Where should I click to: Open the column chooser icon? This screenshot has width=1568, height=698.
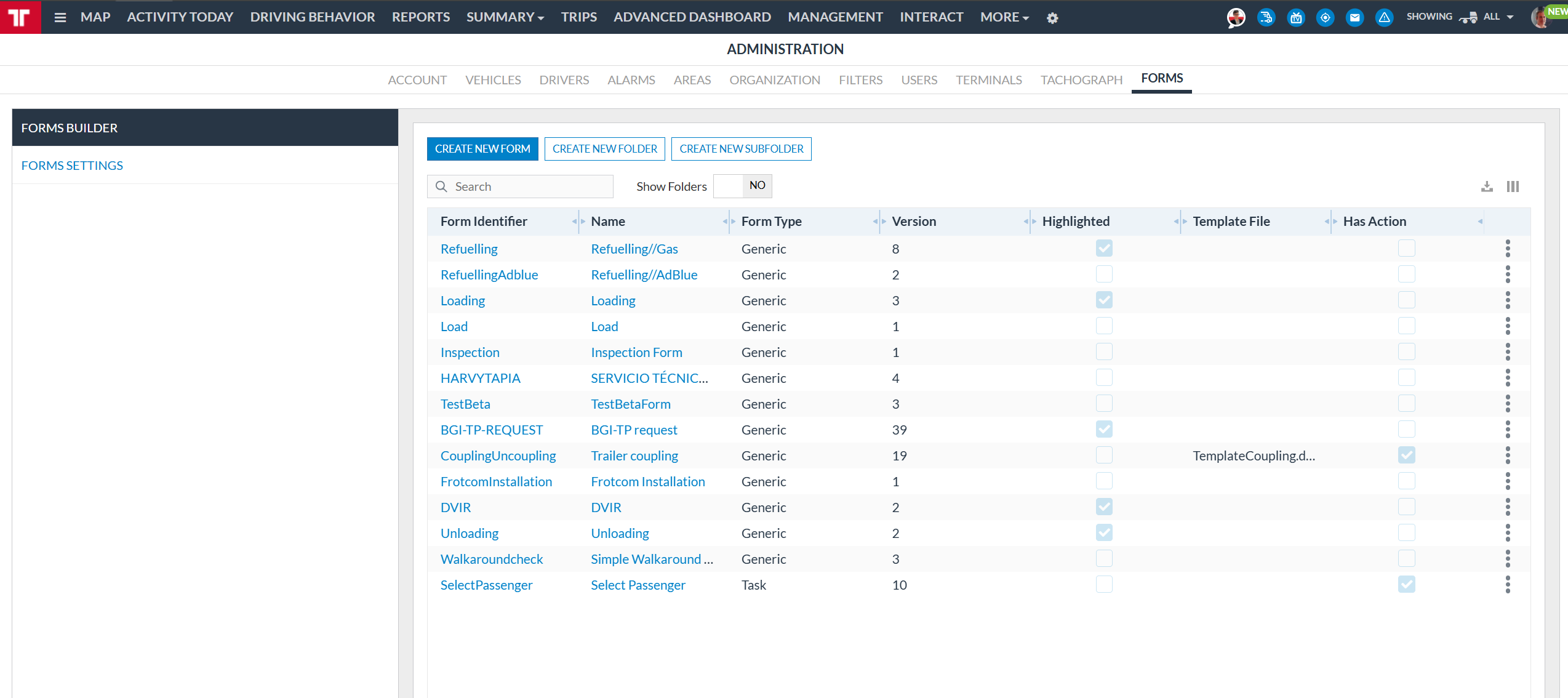coord(1513,187)
